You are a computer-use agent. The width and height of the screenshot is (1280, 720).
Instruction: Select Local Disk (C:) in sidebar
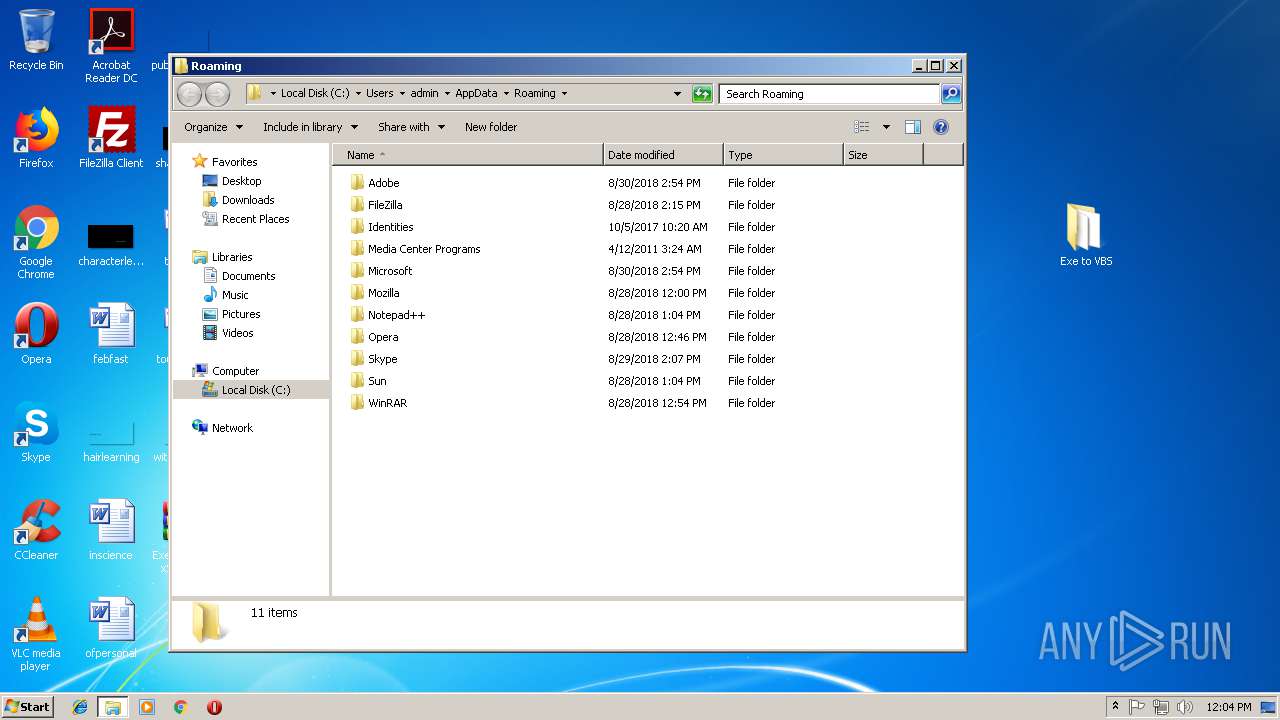(251, 390)
